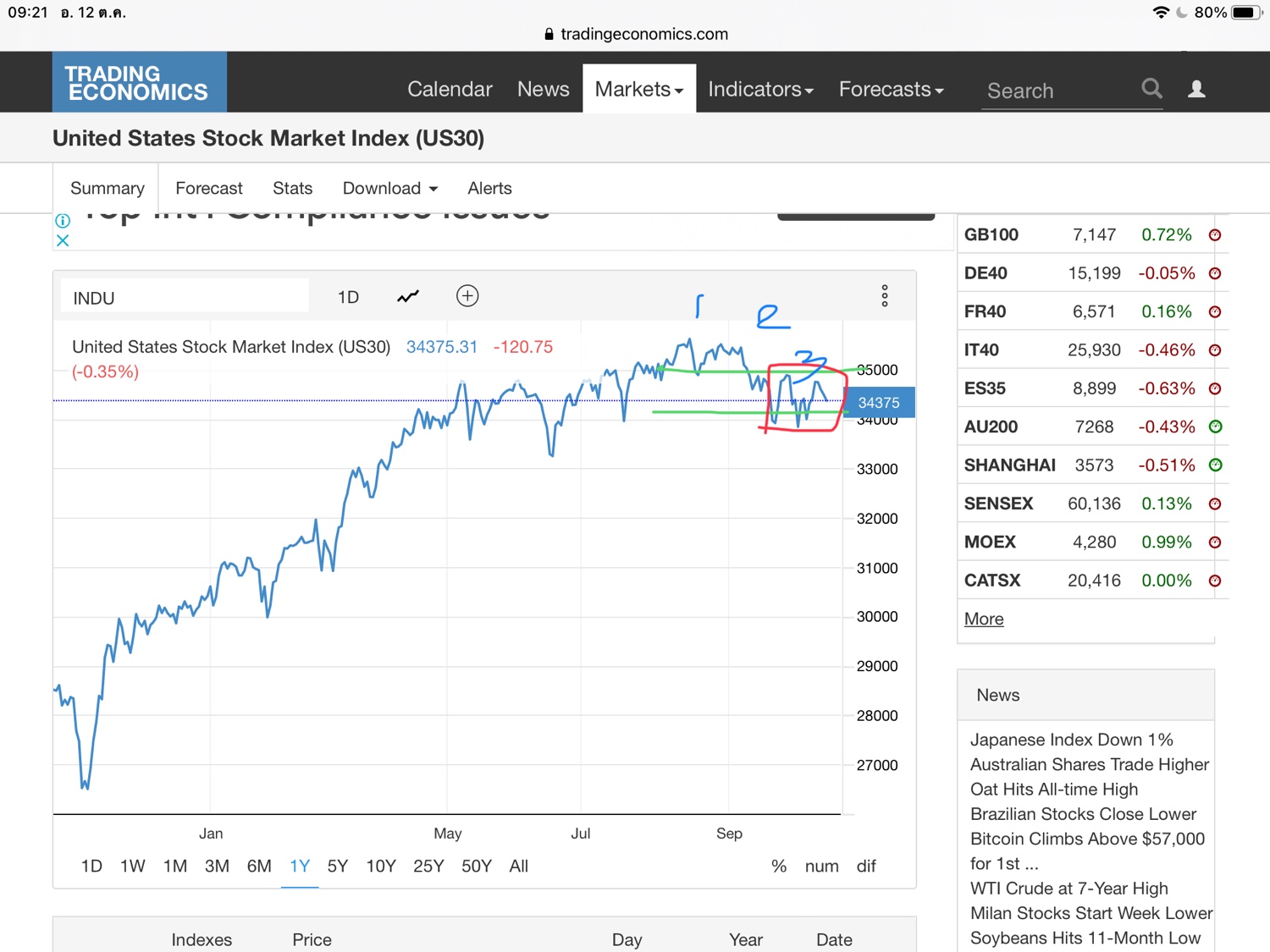1270x952 pixels.
Task: Click the GB100 index link
Action: 991,235
